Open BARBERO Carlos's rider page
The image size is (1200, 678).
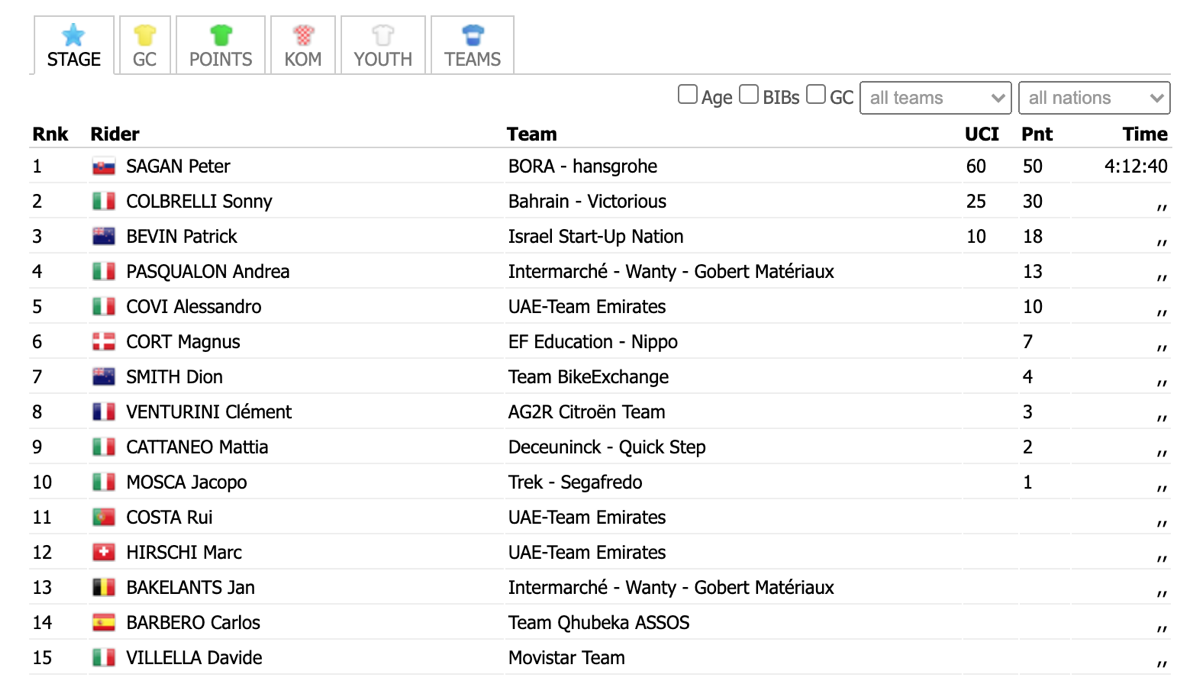click(193, 622)
